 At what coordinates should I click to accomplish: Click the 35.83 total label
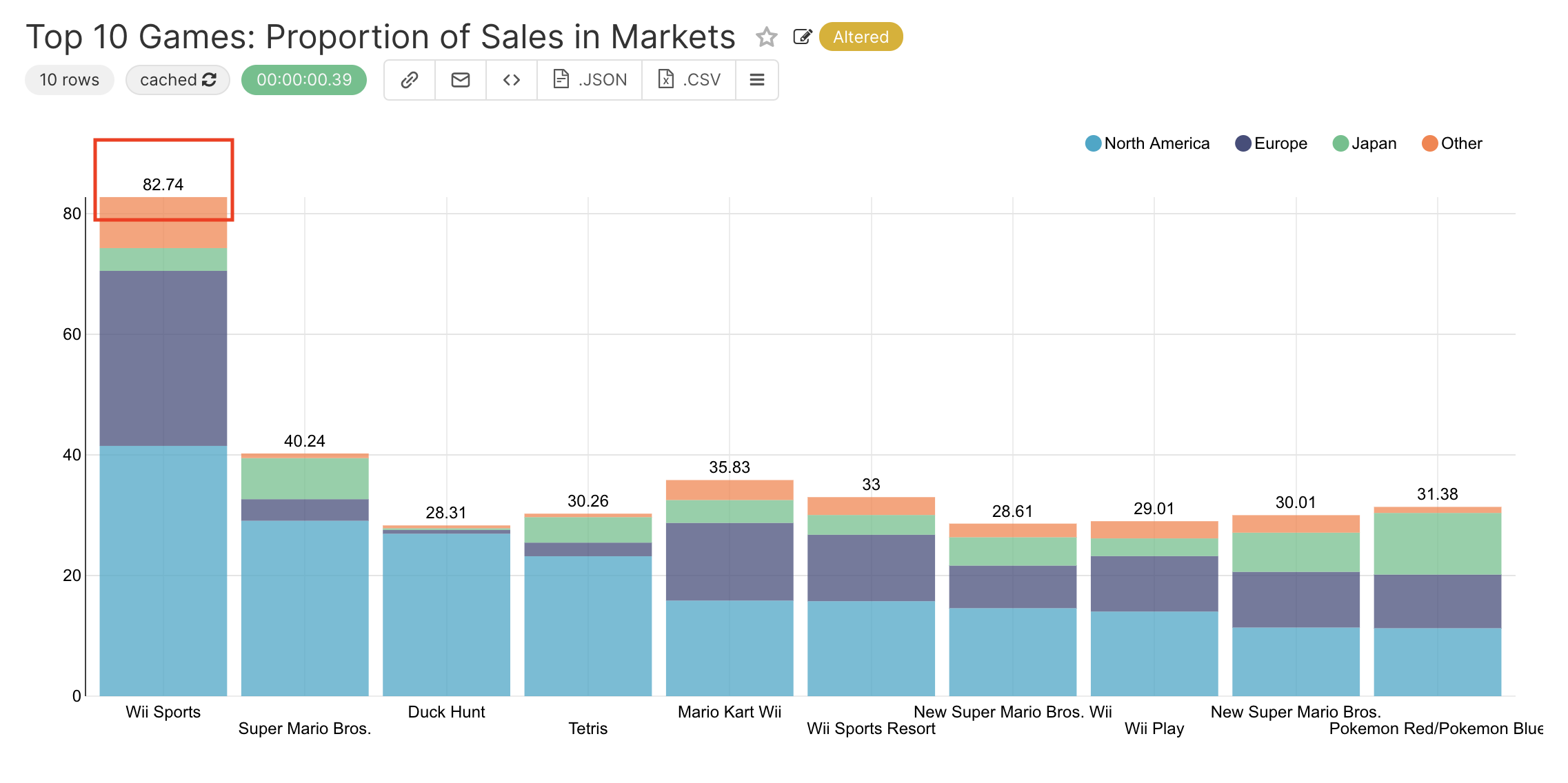730,467
